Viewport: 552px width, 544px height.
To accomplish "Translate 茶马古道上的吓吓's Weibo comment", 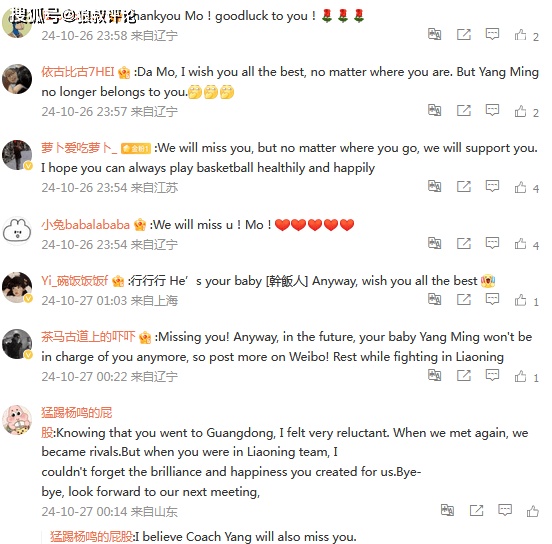I will pyautogui.click(x=435, y=375).
